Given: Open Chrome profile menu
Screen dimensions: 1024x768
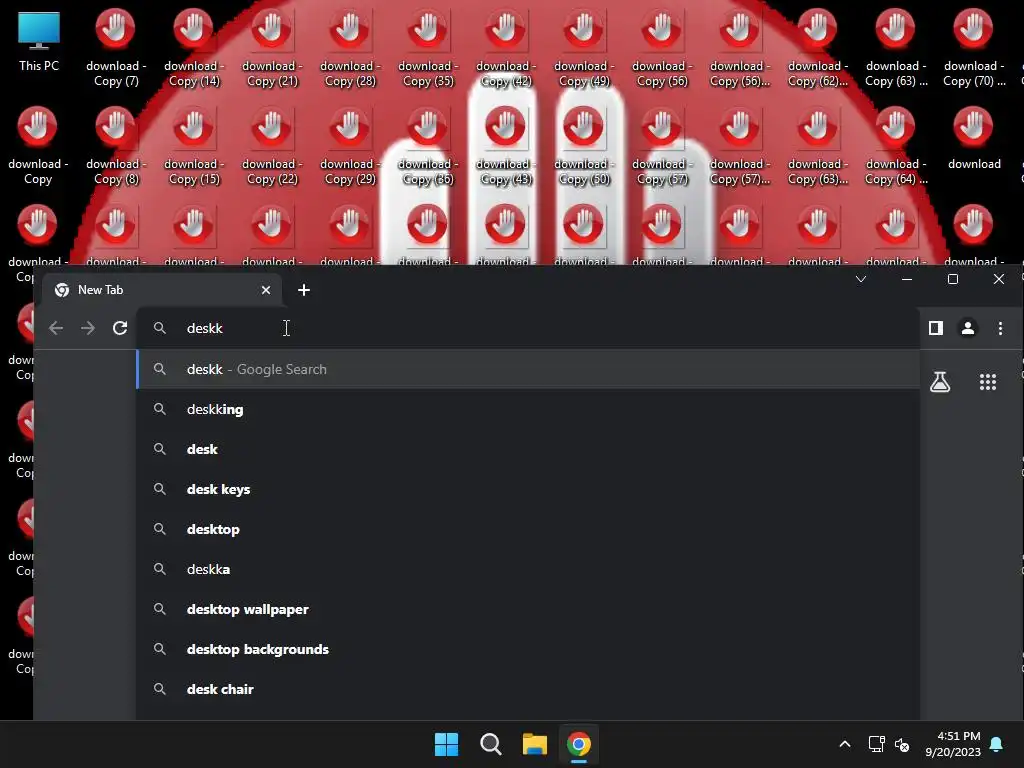Looking at the screenshot, I should click(x=968, y=328).
